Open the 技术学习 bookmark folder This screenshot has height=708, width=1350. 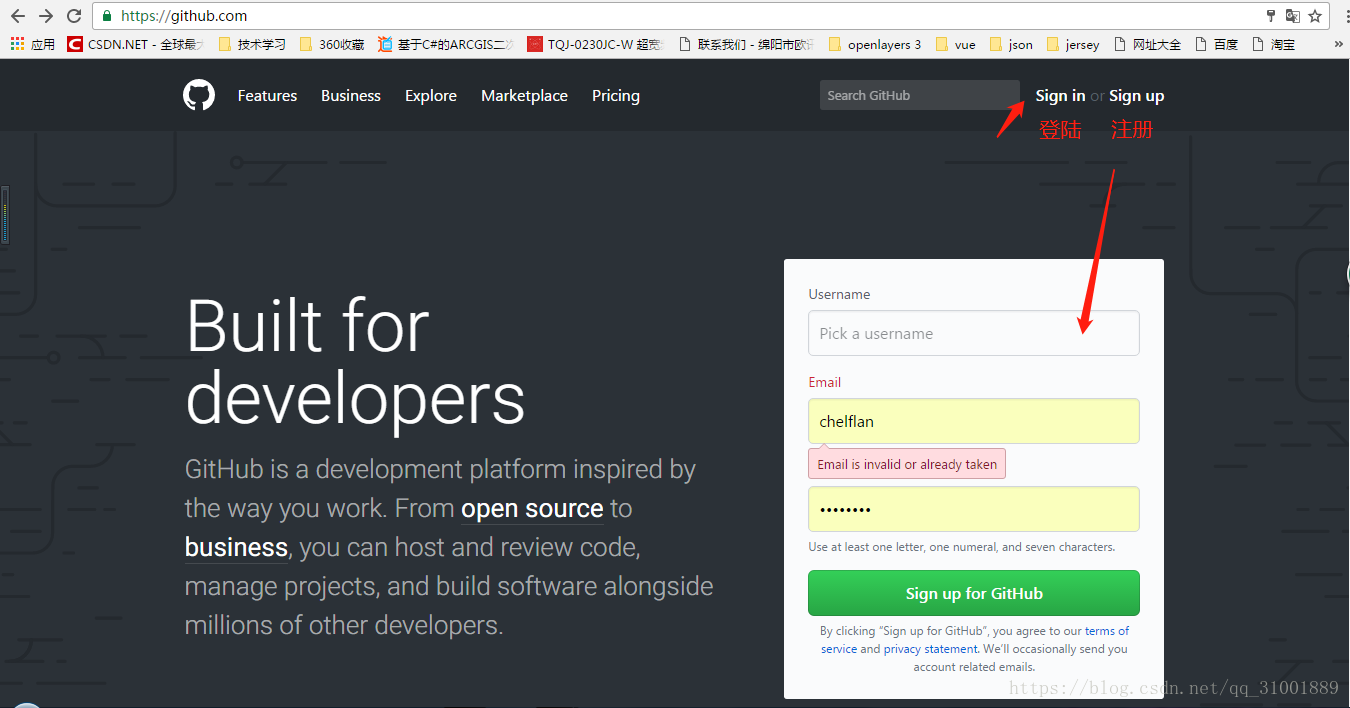[252, 44]
